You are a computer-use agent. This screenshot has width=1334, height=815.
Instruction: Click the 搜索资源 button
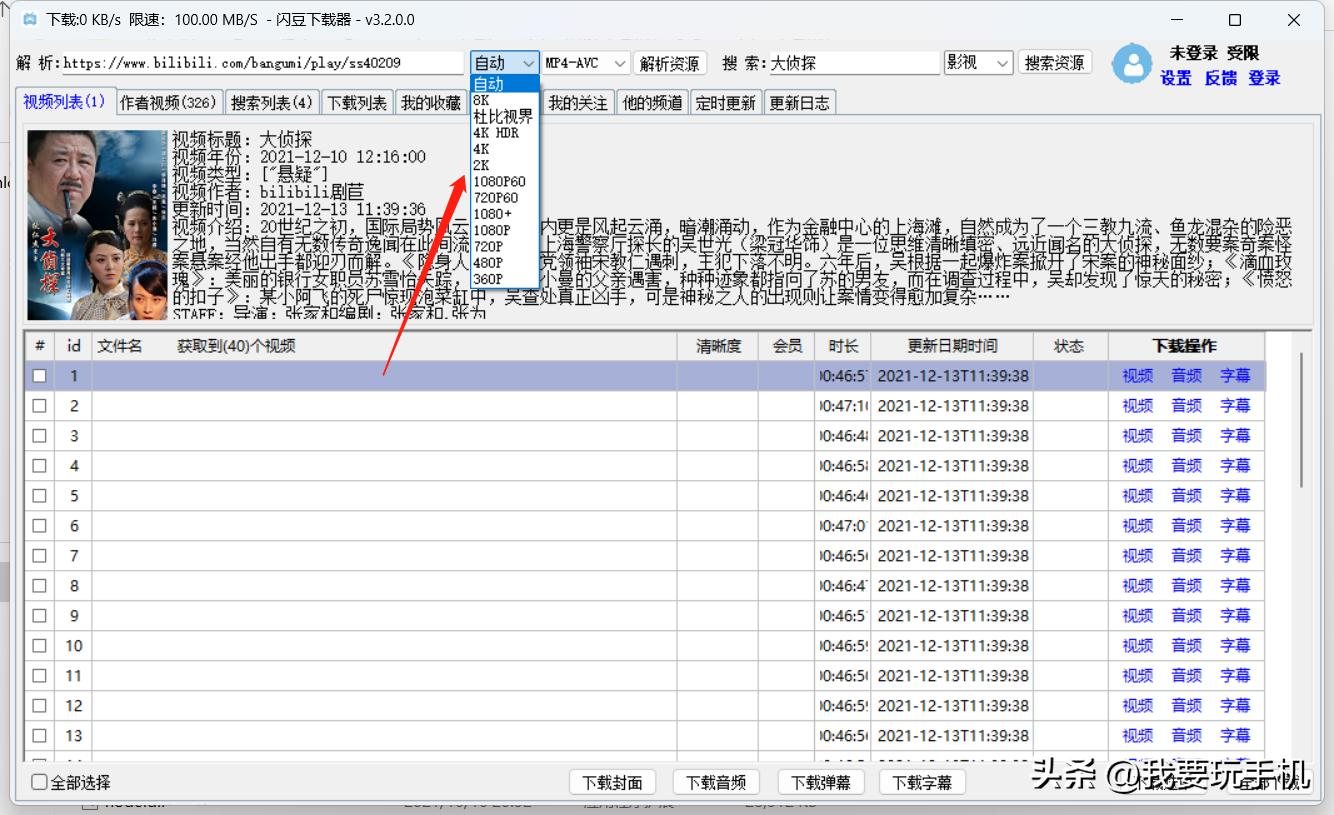tap(1055, 63)
